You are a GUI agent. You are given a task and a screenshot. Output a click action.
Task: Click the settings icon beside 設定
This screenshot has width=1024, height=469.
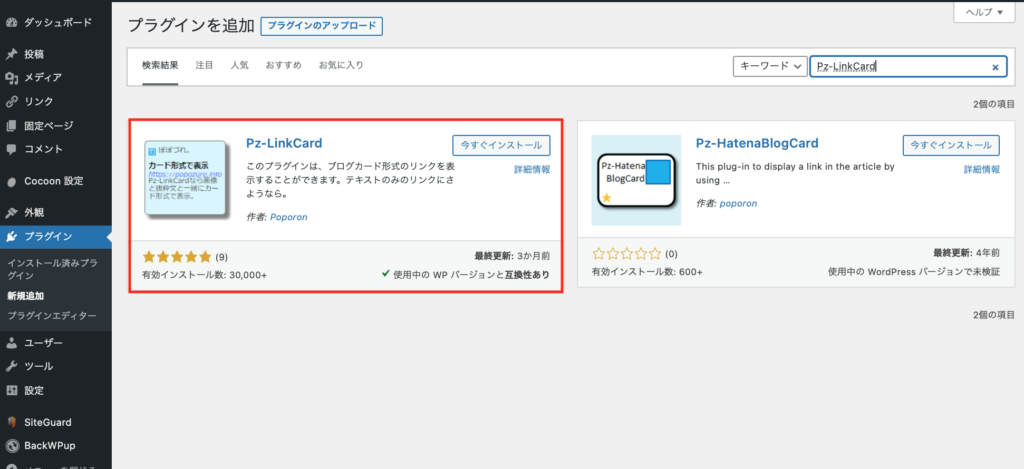point(11,391)
